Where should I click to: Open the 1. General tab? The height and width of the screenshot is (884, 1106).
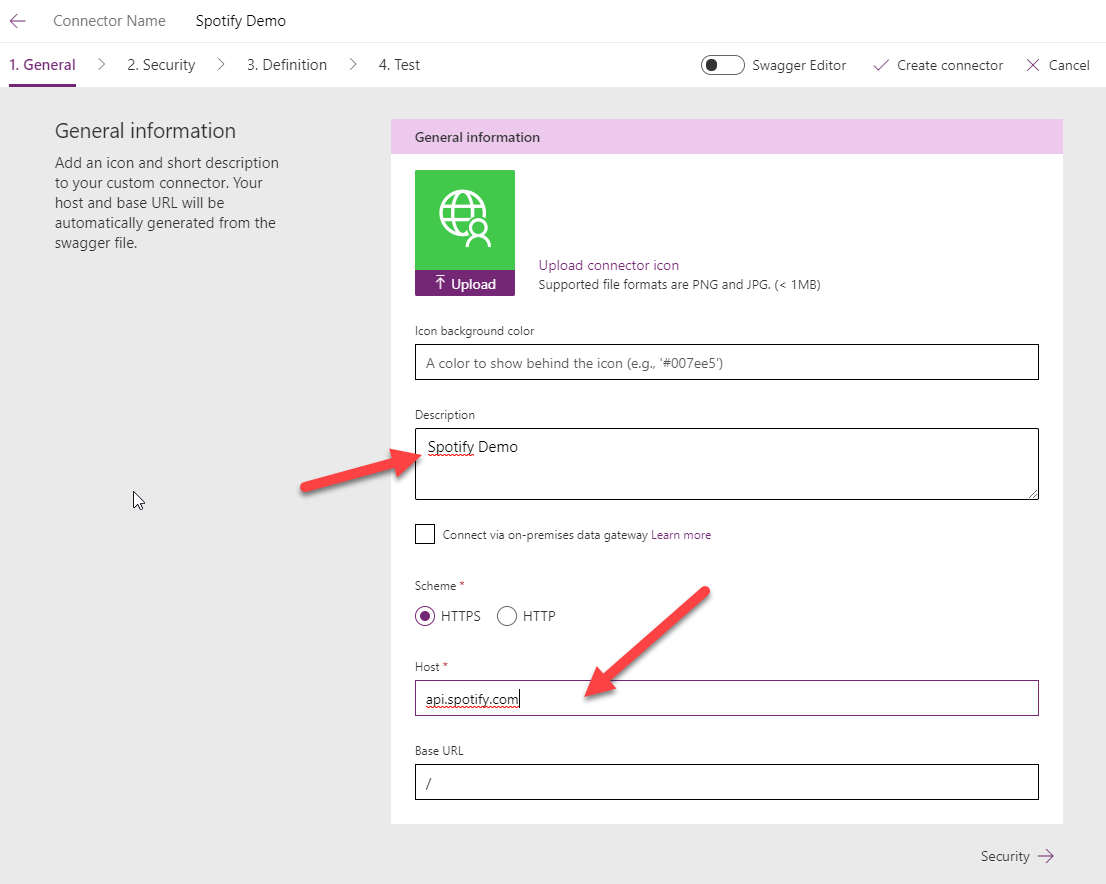[x=42, y=65]
